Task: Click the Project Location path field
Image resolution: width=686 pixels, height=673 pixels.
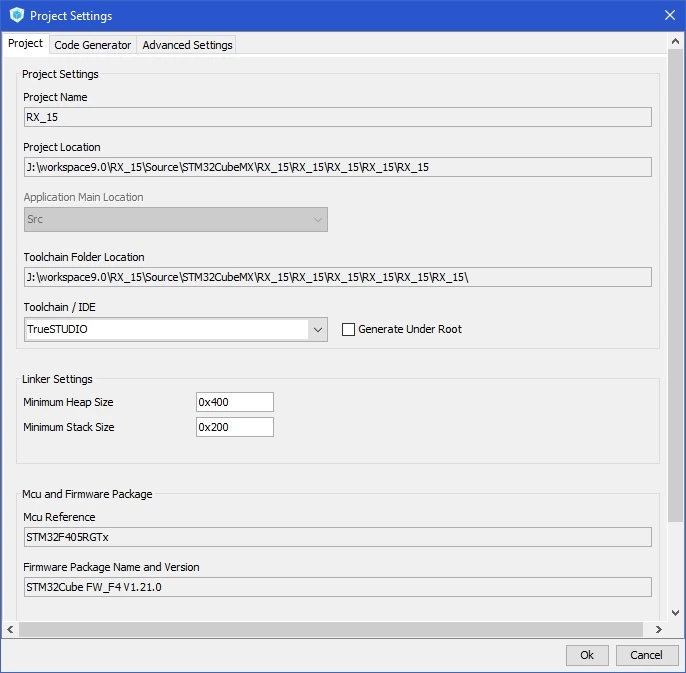Action: point(337,167)
